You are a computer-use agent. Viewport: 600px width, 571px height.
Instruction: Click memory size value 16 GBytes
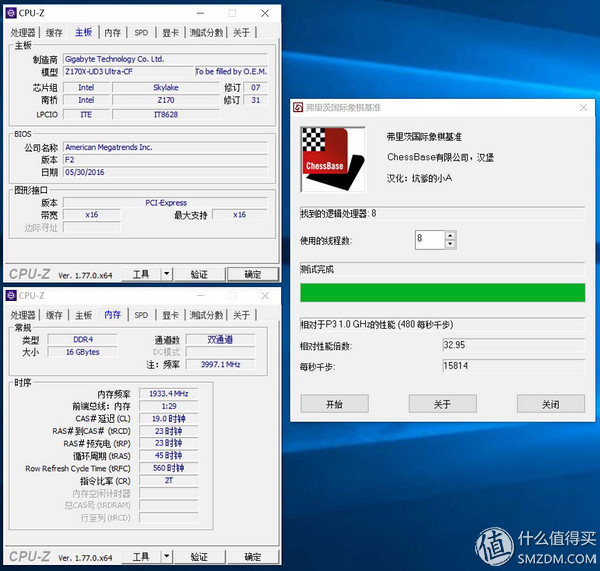tap(83, 352)
